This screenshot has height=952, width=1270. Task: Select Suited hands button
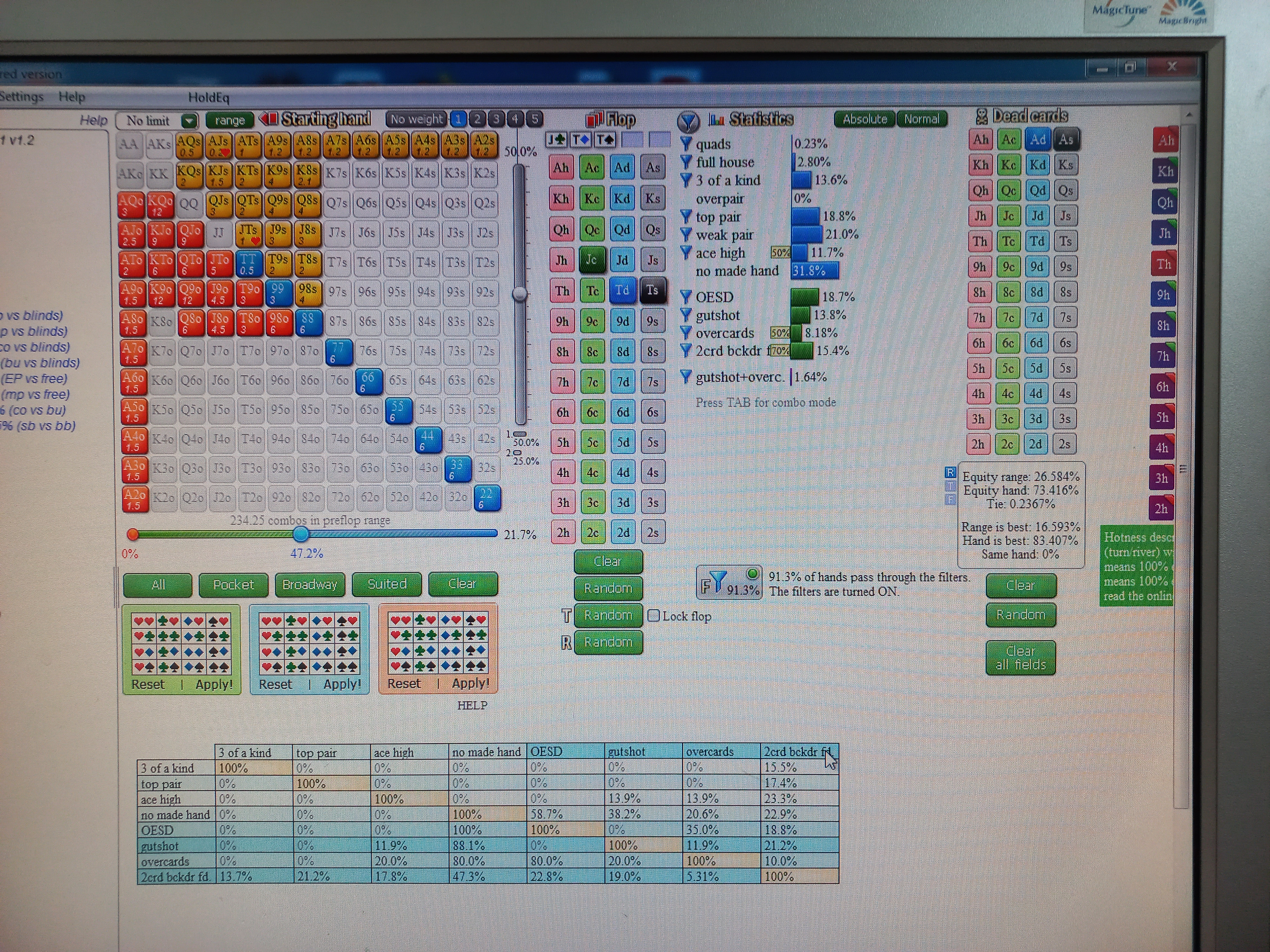click(387, 584)
